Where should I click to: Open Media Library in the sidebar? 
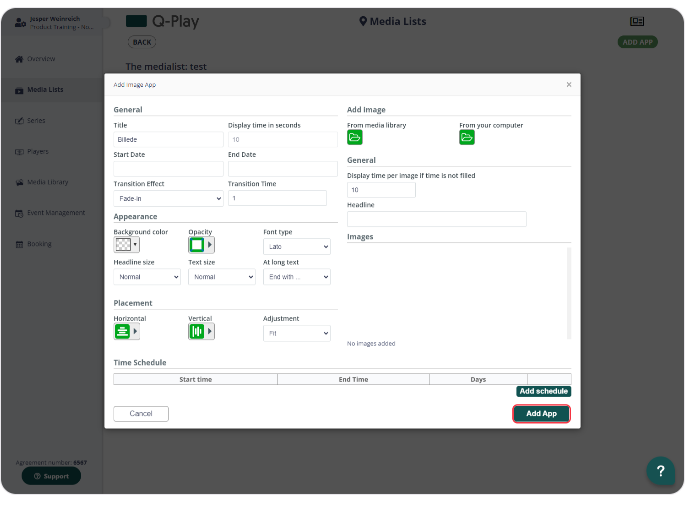pos(48,182)
